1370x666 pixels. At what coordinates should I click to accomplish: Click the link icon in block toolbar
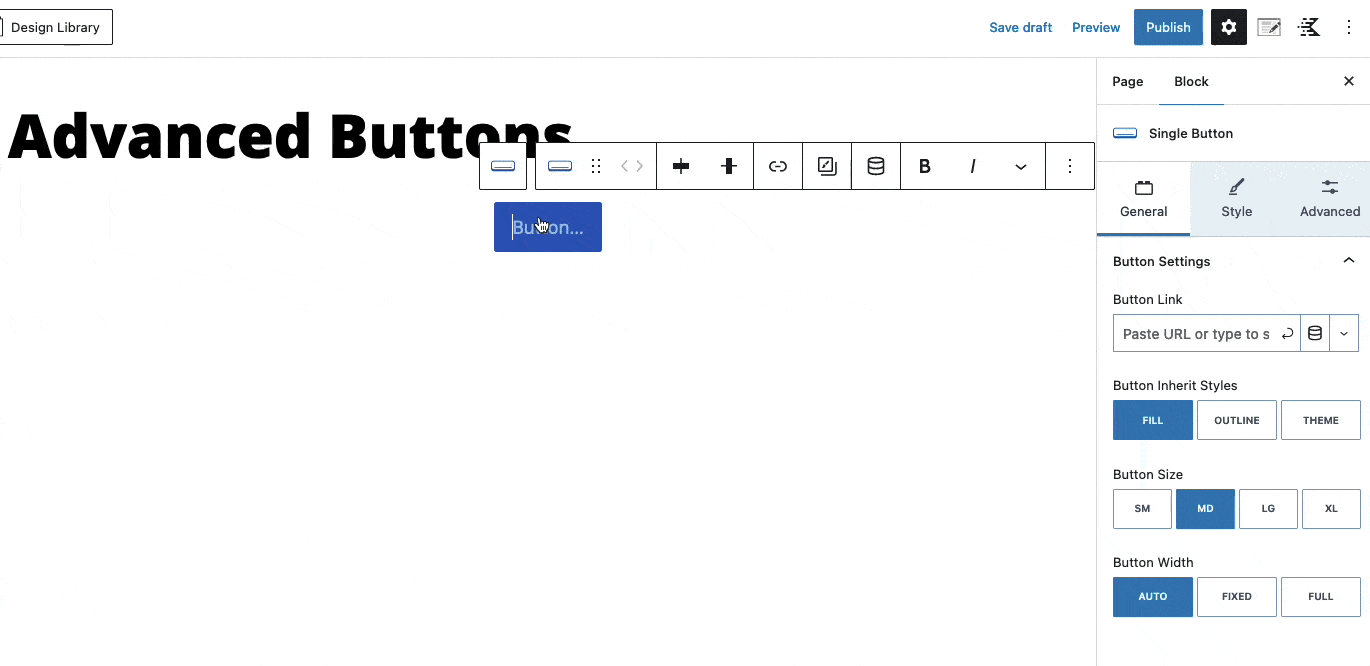[x=778, y=166]
